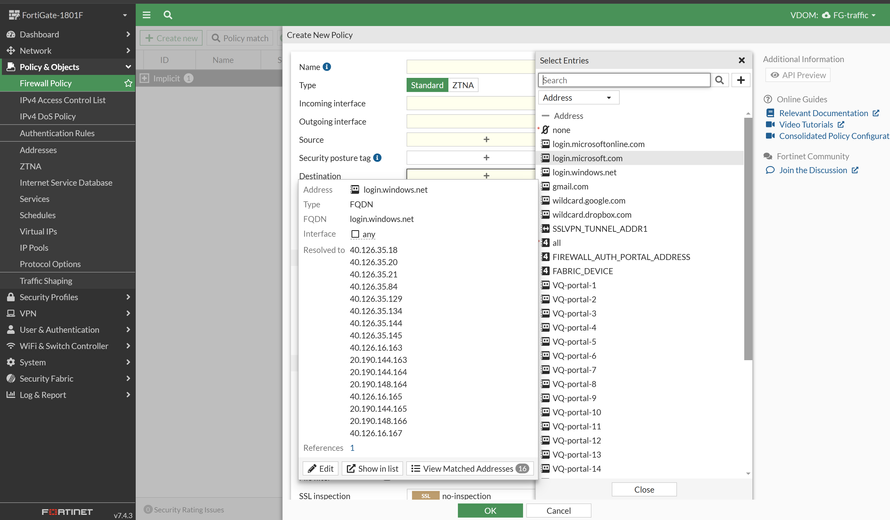This screenshot has height=520, width=890.
Task: Open IPv4 DoS Policy menu item
Action: [x=47, y=116]
